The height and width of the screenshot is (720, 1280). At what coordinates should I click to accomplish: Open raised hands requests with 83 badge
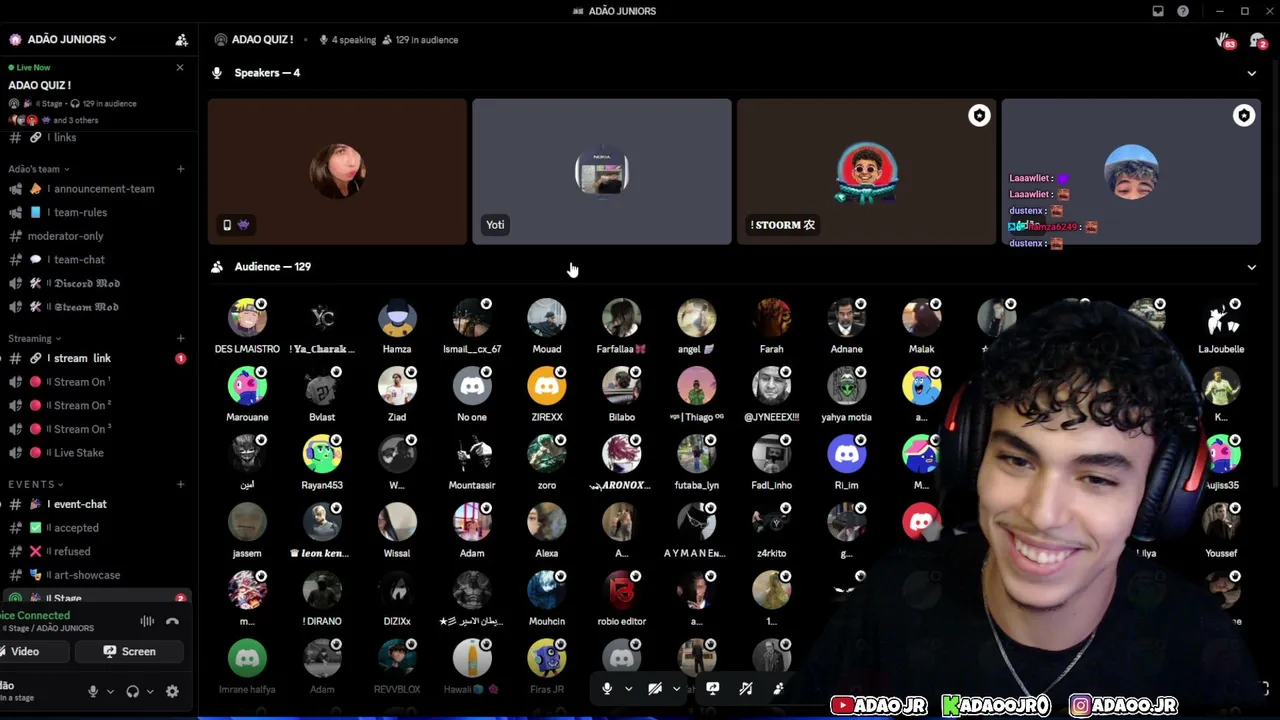[x=1224, y=40]
